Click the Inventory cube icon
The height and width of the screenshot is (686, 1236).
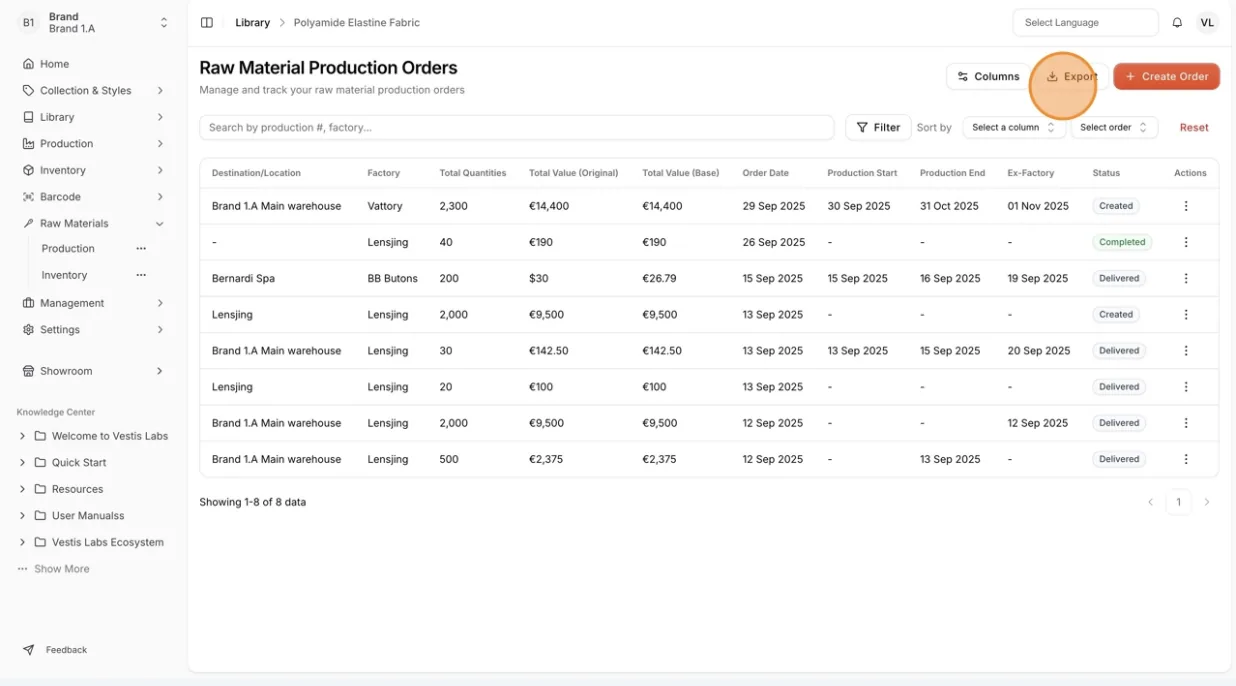pyautogui.click(x=28, y=170)
